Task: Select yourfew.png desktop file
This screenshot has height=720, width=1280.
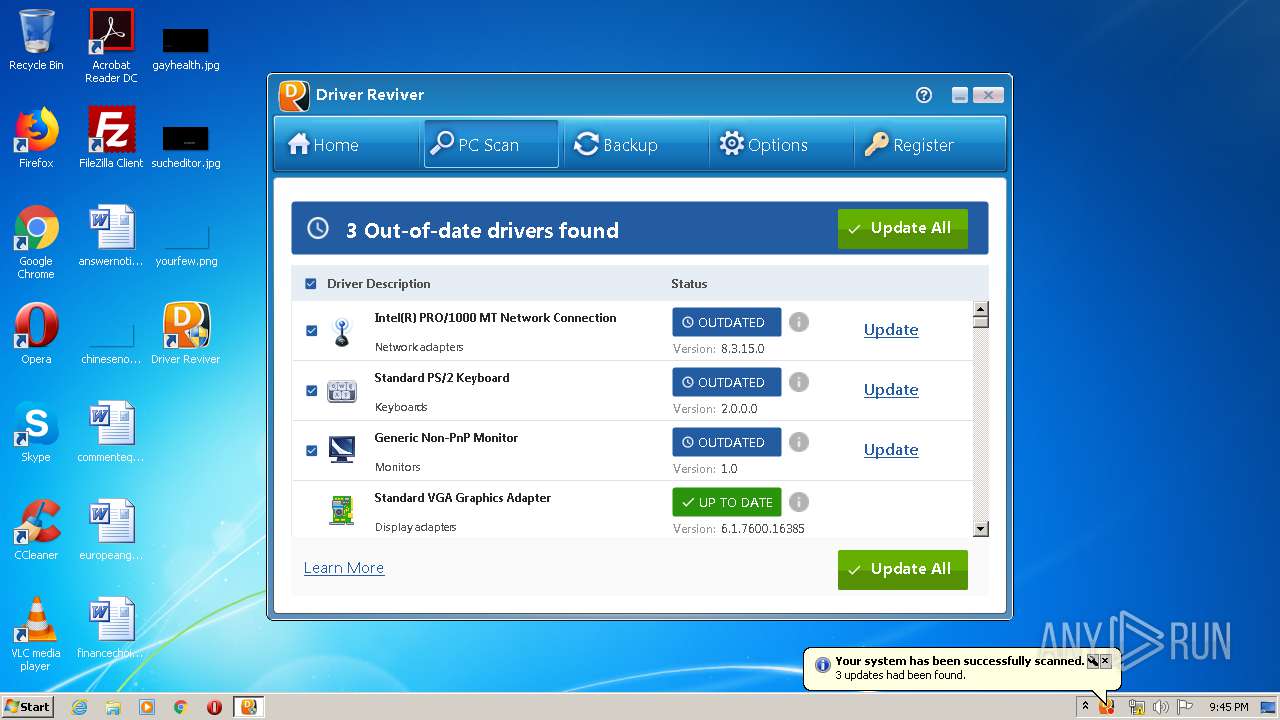Action: coord(185,246)
